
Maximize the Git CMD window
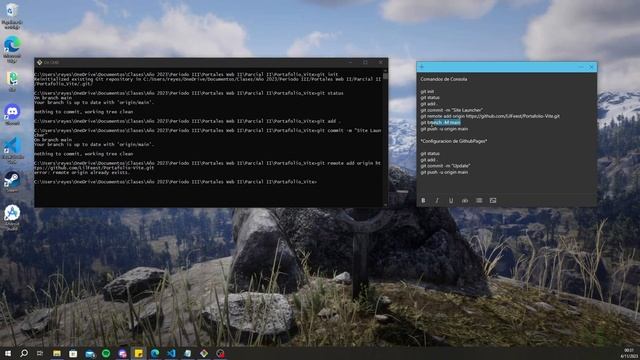click(365, 62)
